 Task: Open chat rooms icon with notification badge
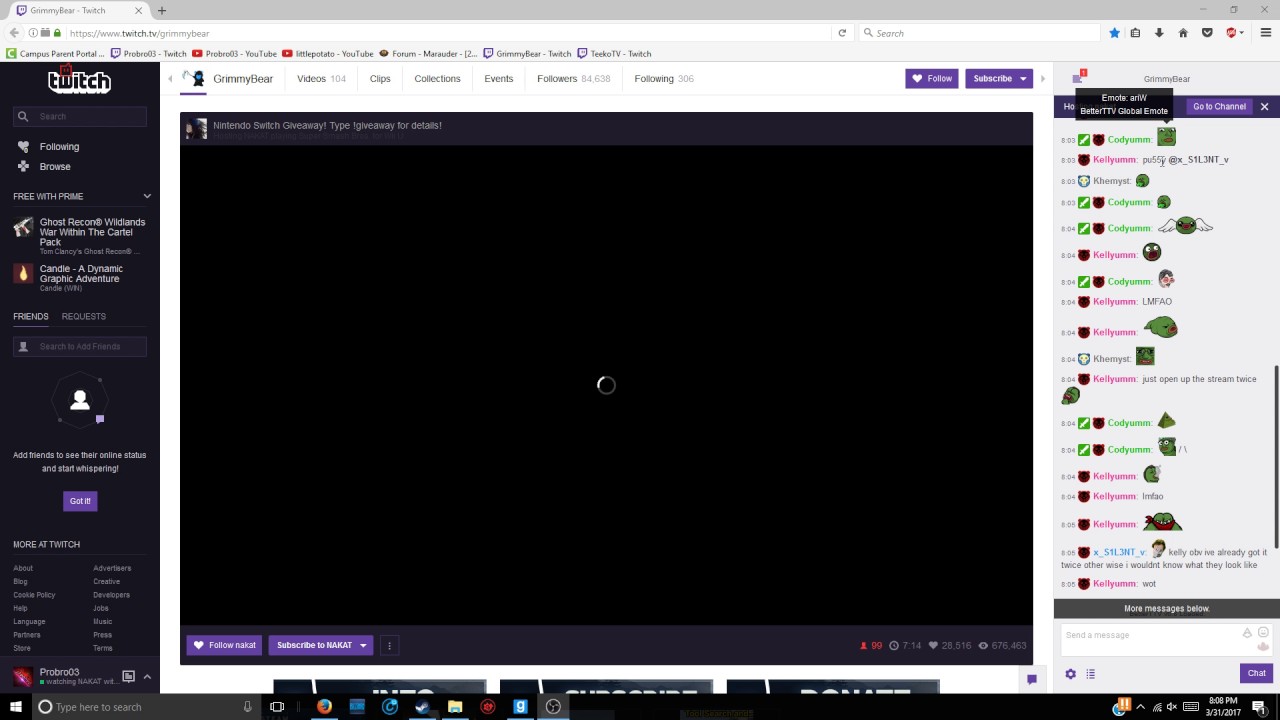[1078, 78]
